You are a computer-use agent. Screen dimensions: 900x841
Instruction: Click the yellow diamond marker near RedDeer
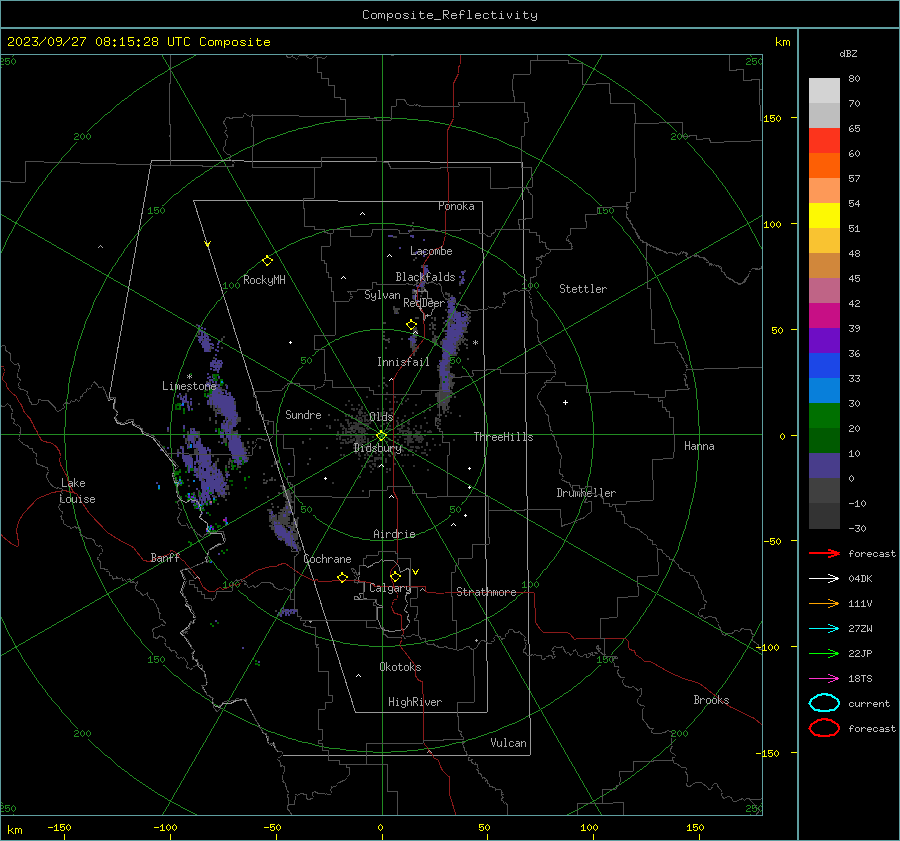(411, 325)
